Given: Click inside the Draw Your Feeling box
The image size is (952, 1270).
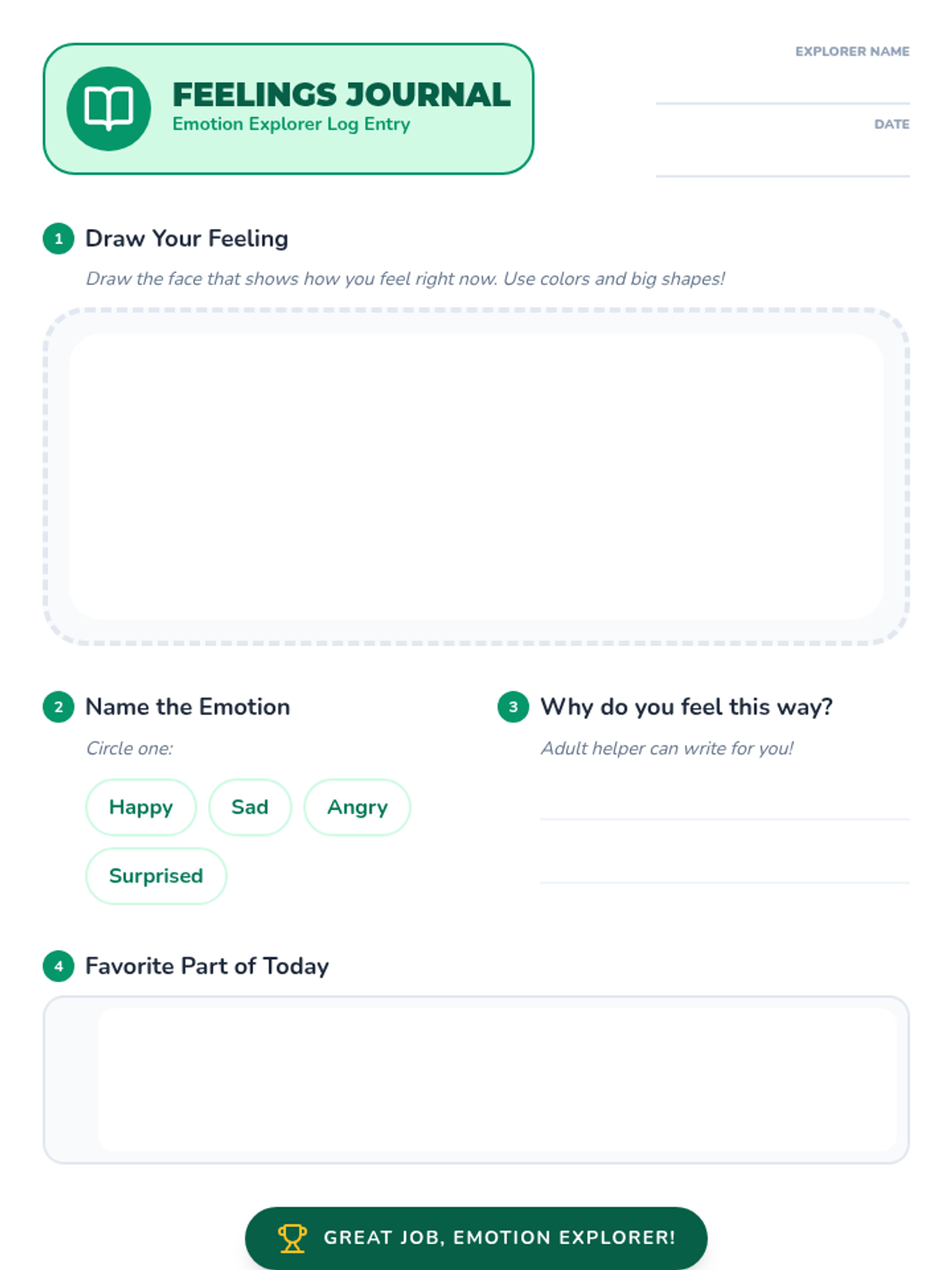Looking at the screenshot, I should click(x=476, y=476).
